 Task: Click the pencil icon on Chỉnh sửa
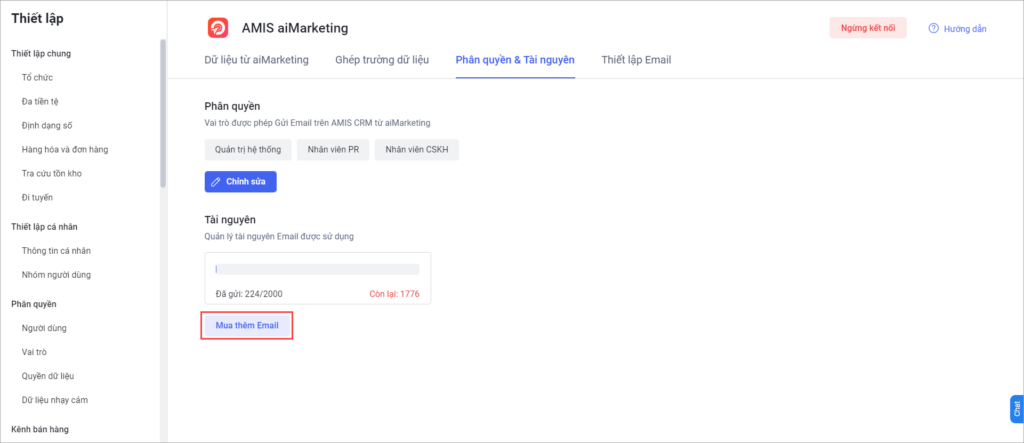tap(216, 182)
